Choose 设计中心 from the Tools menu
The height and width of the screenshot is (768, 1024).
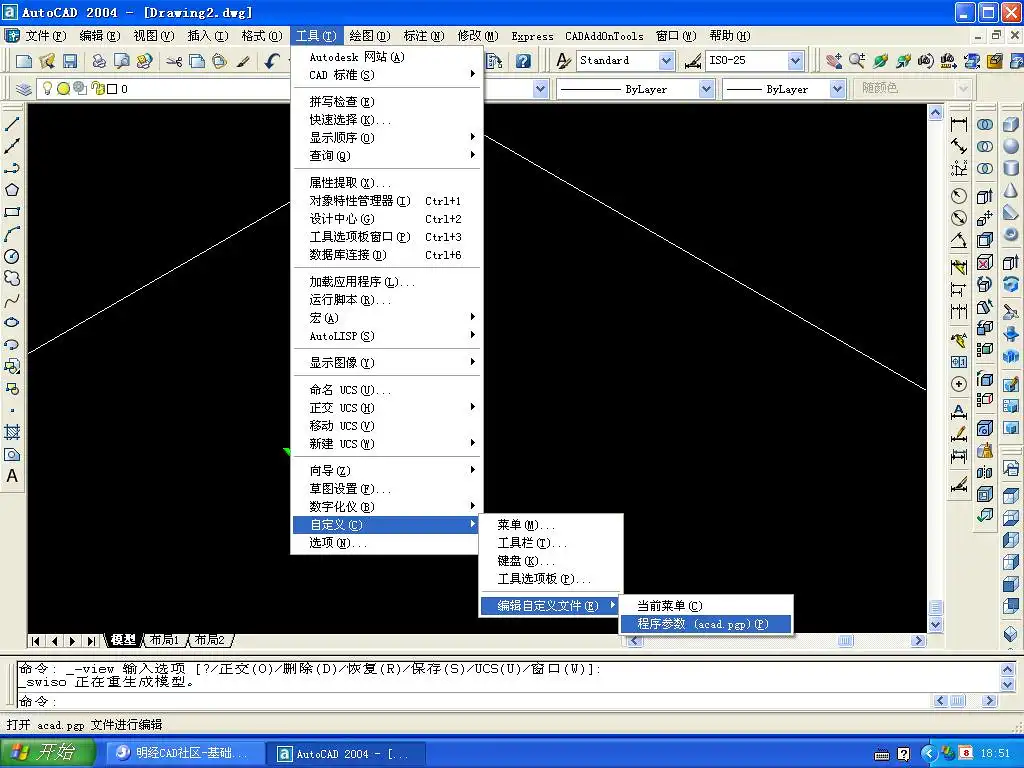(x=387, y=219)
